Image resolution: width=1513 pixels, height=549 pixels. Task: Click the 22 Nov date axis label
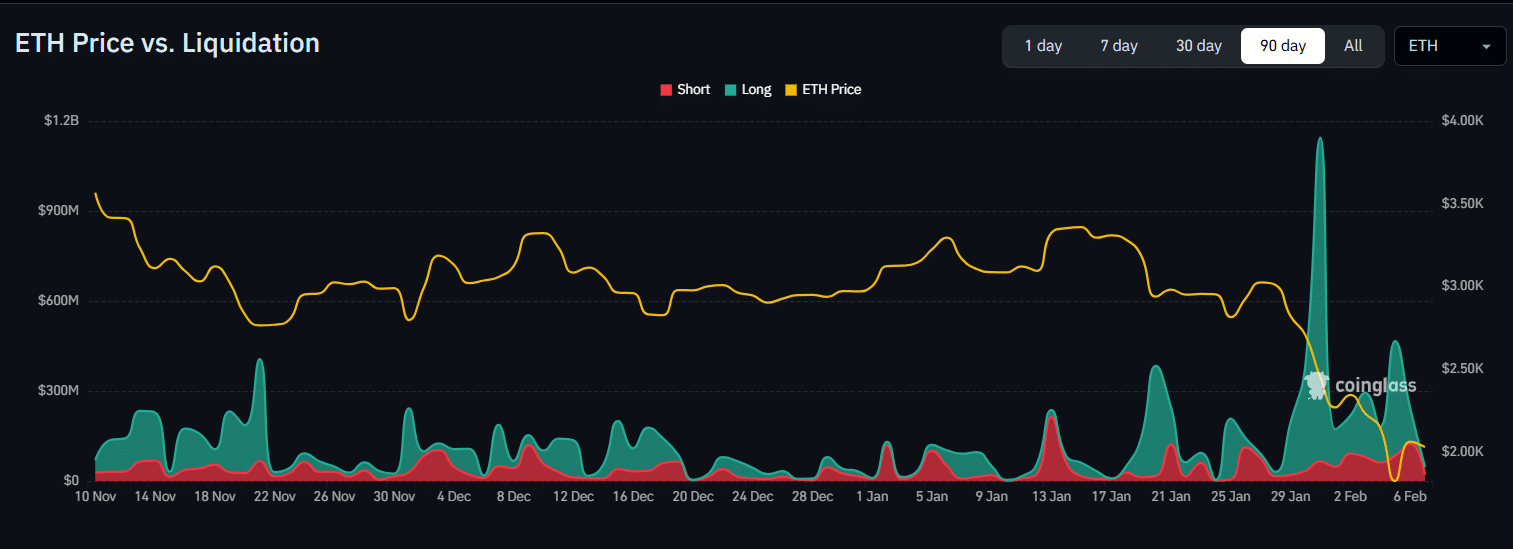tap(274, 496)
